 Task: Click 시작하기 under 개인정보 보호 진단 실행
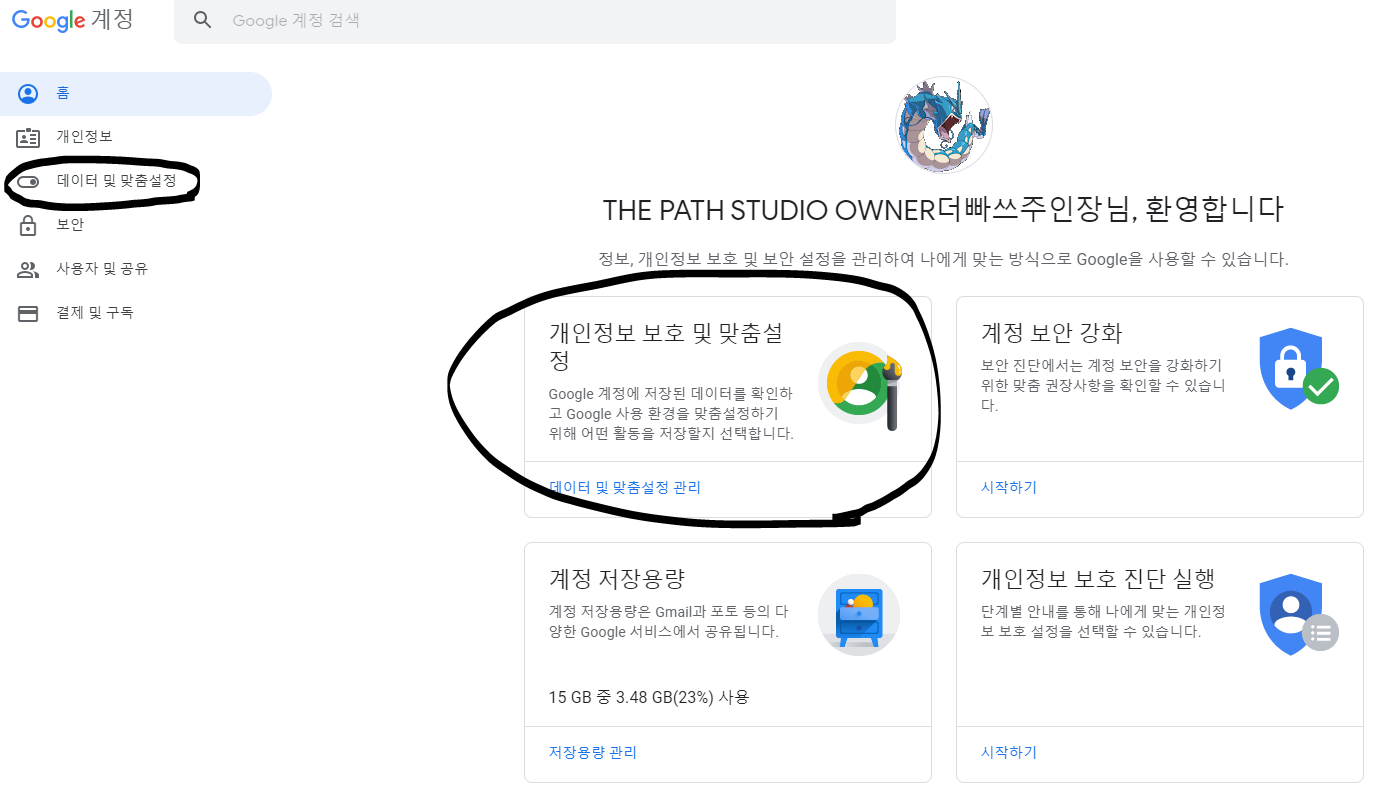(x=1009, y=753)
